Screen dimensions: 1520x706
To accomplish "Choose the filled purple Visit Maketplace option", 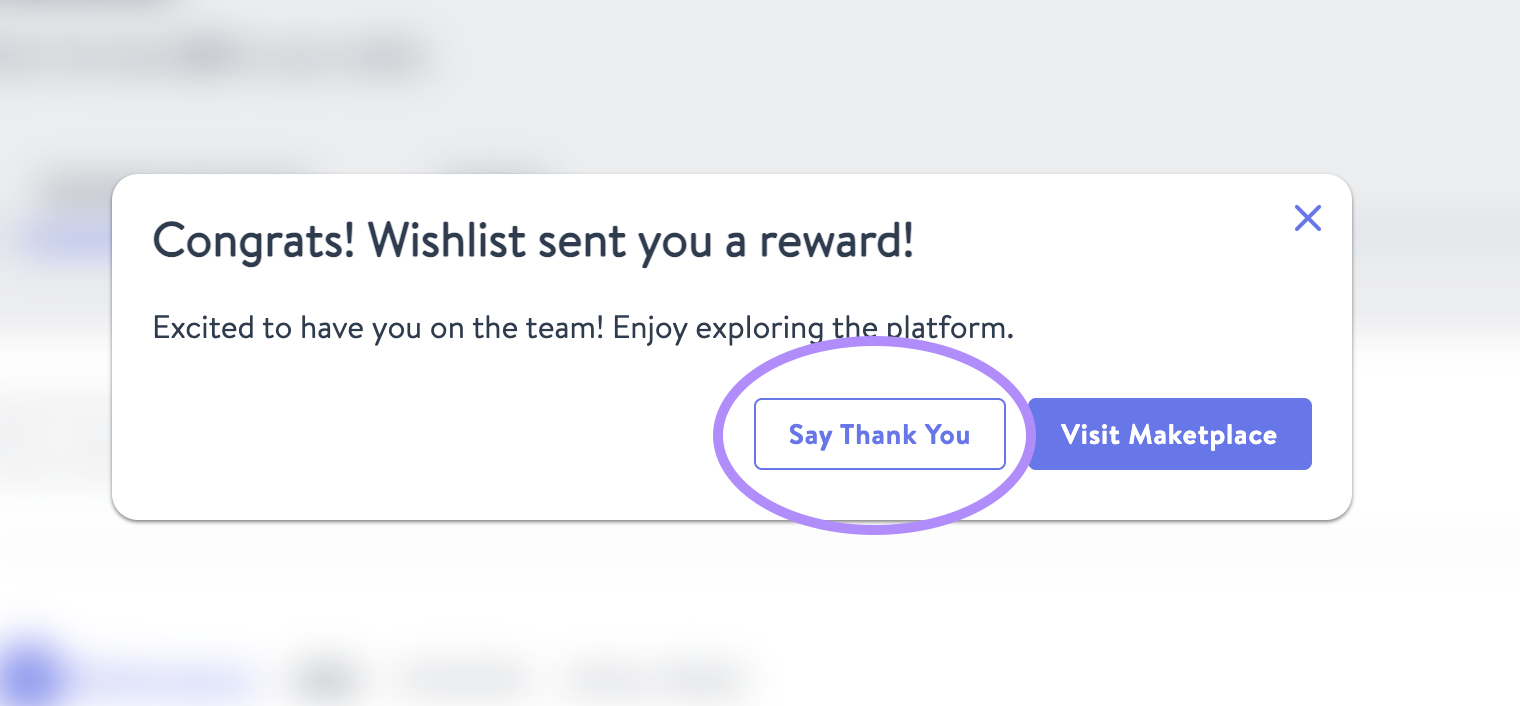I will [1169, 434].
